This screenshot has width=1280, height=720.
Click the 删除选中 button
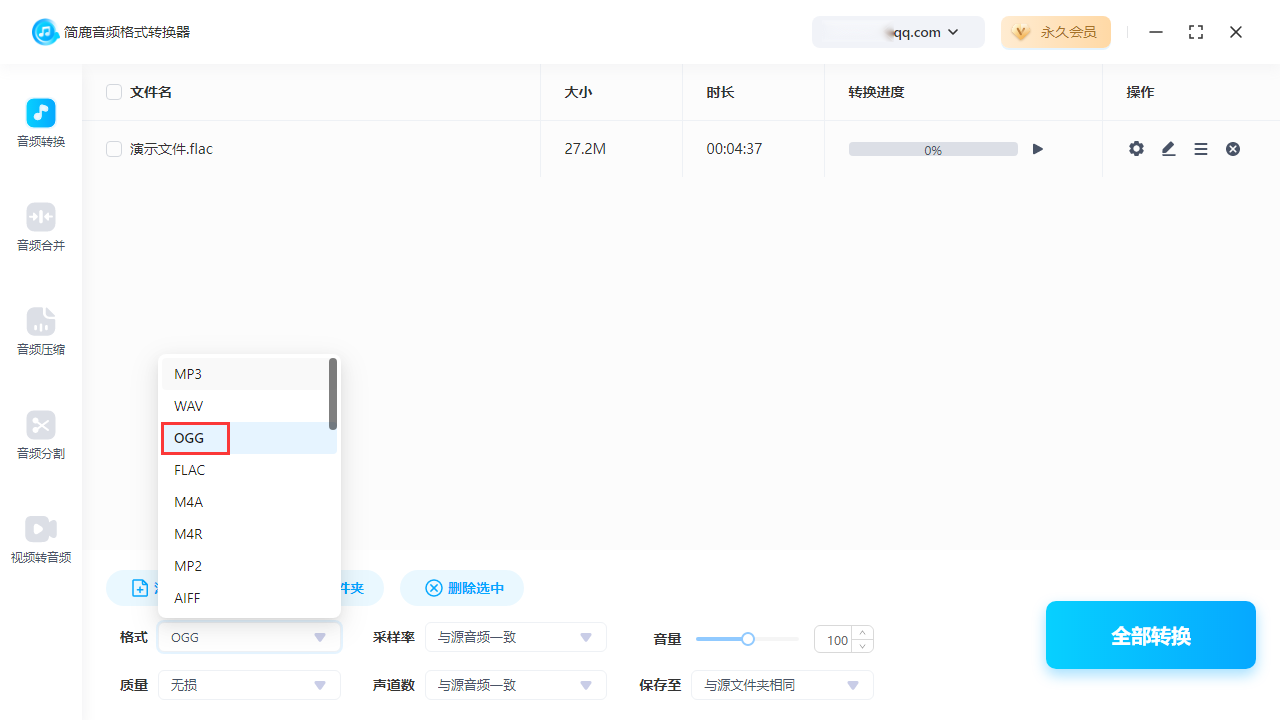point(462,588)
